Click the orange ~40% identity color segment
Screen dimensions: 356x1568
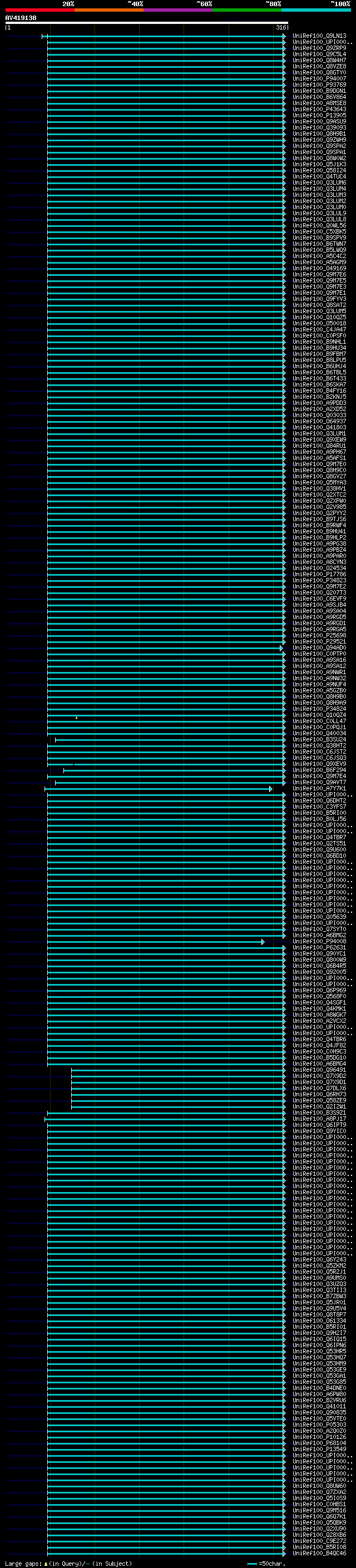pos(109,10)
